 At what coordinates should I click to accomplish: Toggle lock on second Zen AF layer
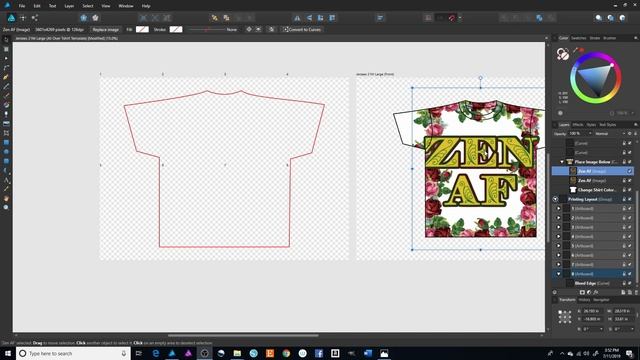point(624,180)
